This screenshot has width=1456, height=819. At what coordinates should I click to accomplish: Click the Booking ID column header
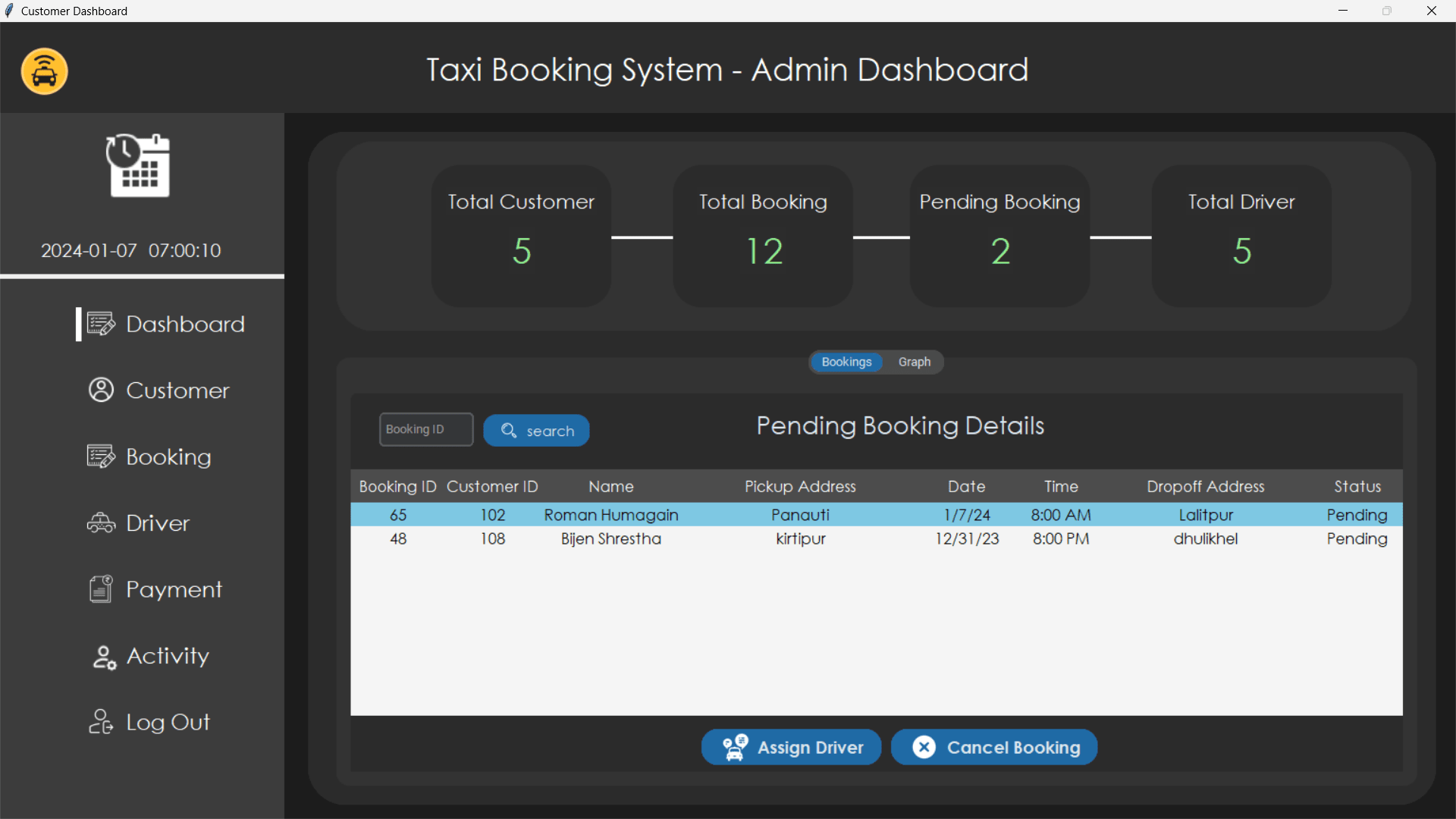pyautogui.click(x=397, y=486)
